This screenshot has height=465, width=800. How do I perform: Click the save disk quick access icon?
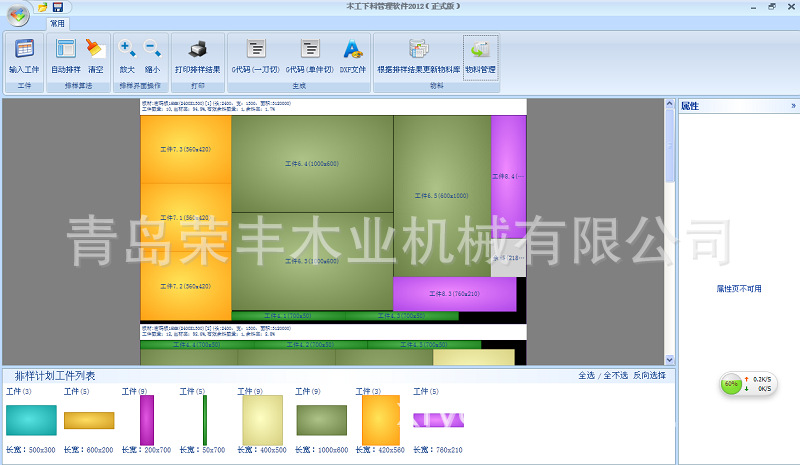tap(58, 7)
